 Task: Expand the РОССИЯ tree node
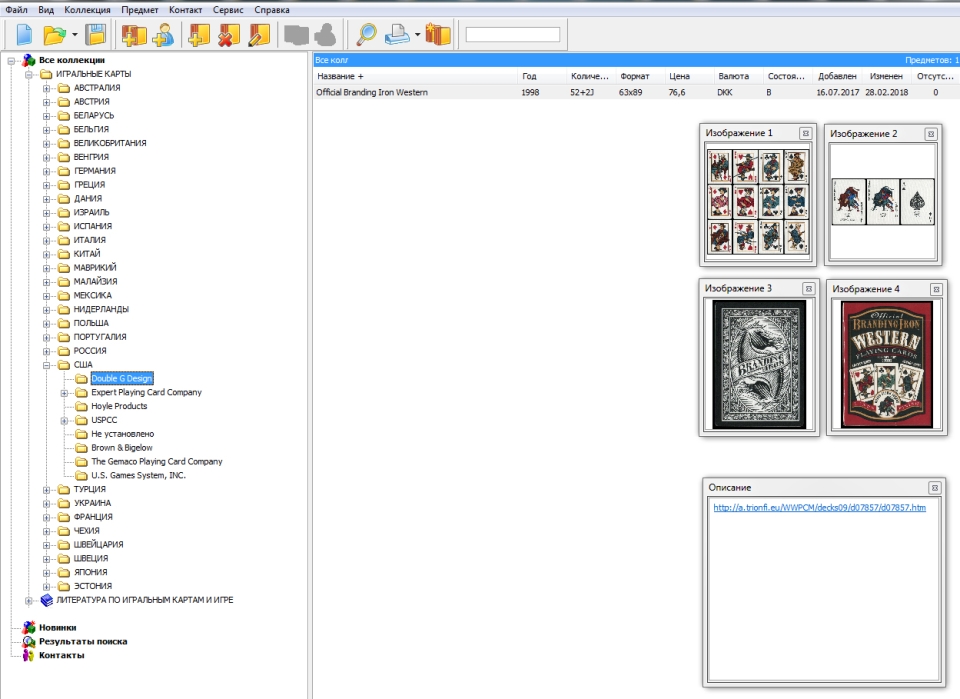[x=47, y=351]
